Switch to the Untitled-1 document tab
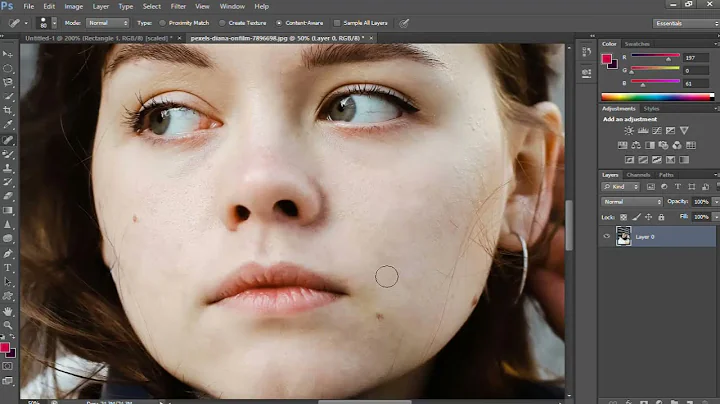This screenshot has width=720, height=404. click(98, 38)
